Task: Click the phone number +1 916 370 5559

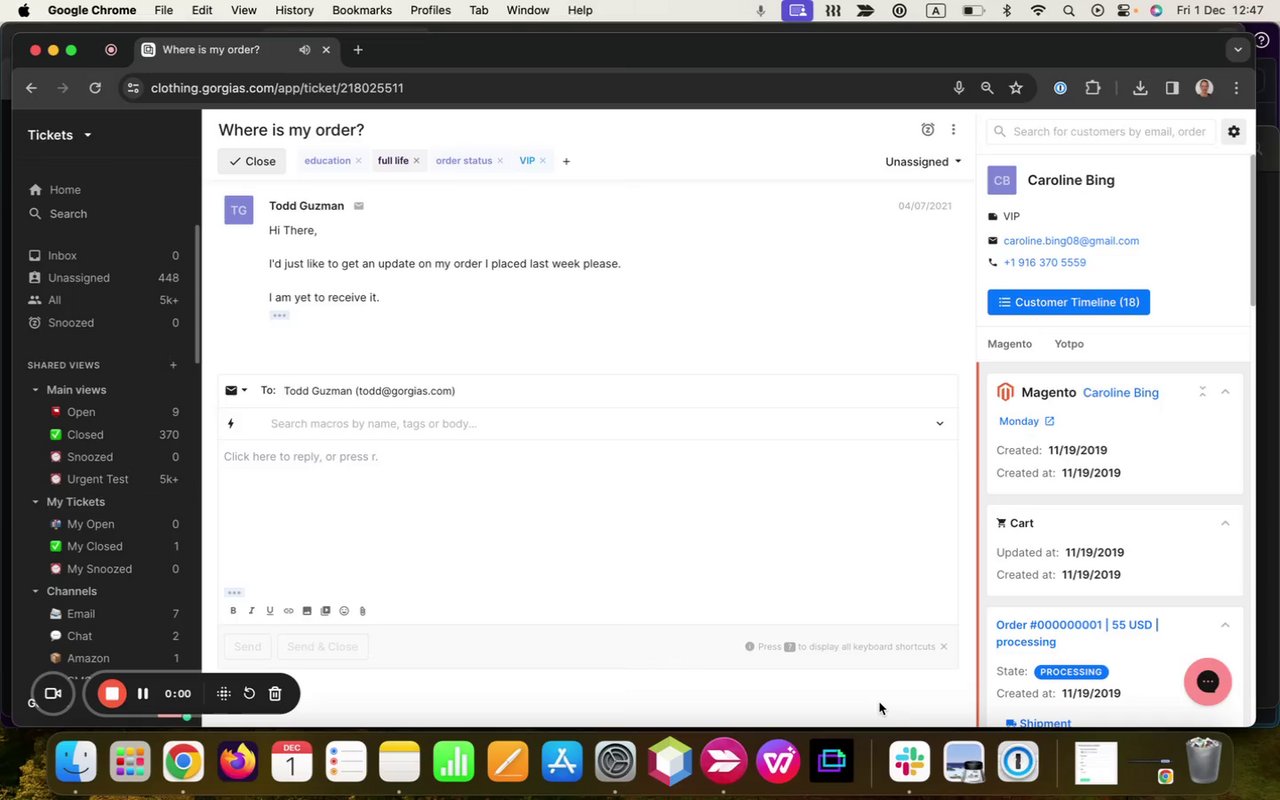Action: (1044, 263)
